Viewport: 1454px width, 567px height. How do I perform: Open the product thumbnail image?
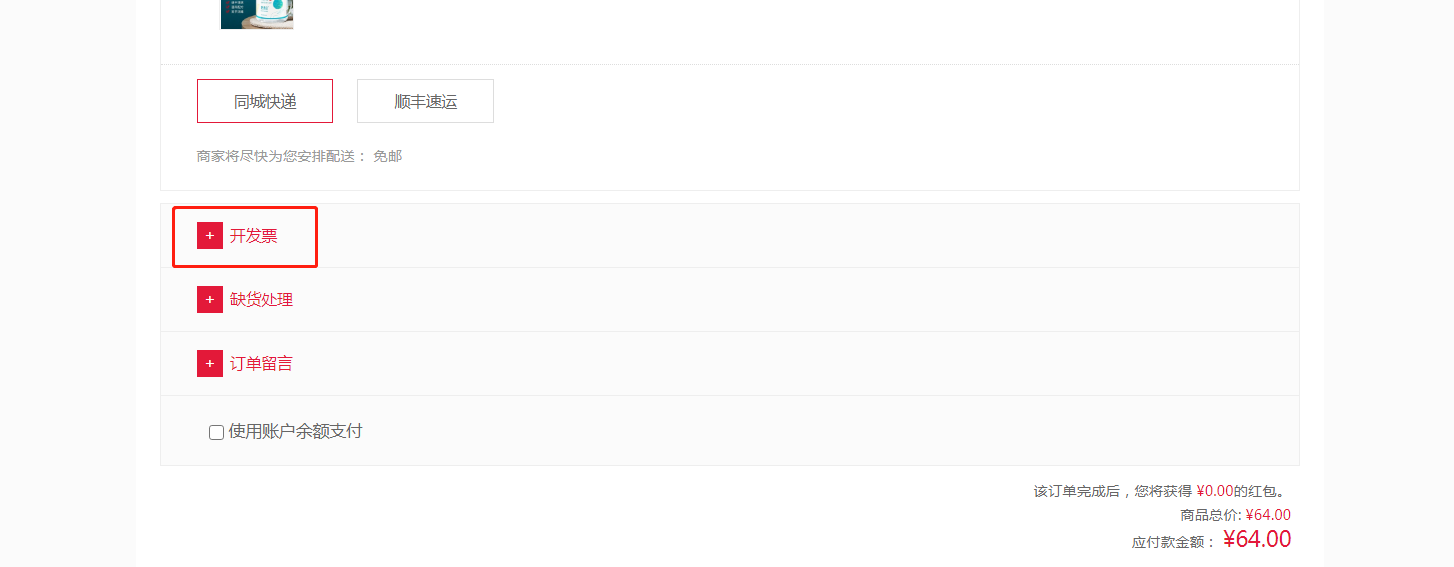(257, 14)
